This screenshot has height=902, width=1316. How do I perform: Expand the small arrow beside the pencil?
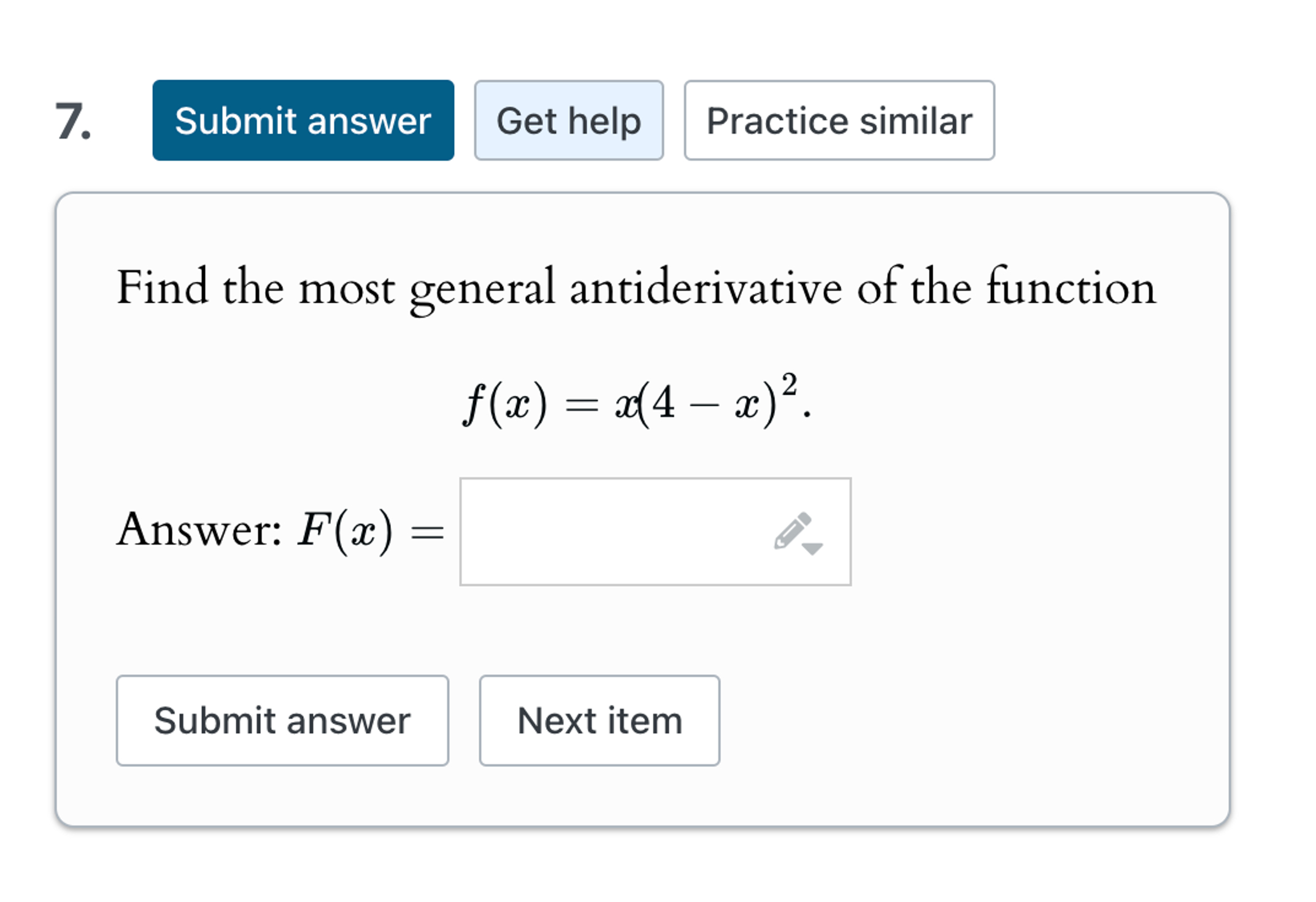point(812,548)
